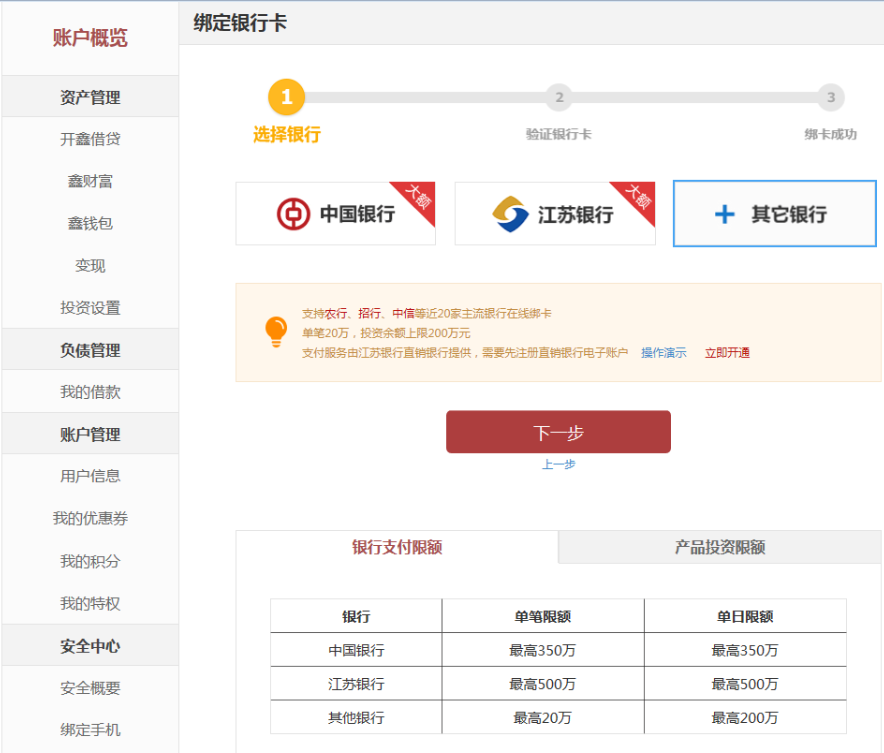884x753 pixels.
Task: Open 我的借款 in the sidebar
Action: [90, 392]
